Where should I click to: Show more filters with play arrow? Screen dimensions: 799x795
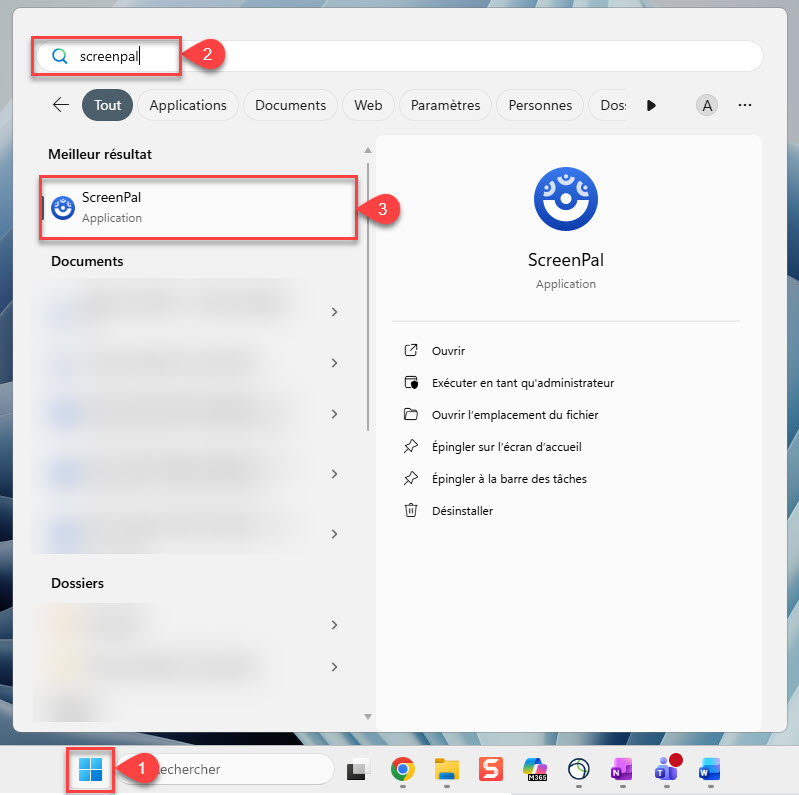click(x=651, y=105)
